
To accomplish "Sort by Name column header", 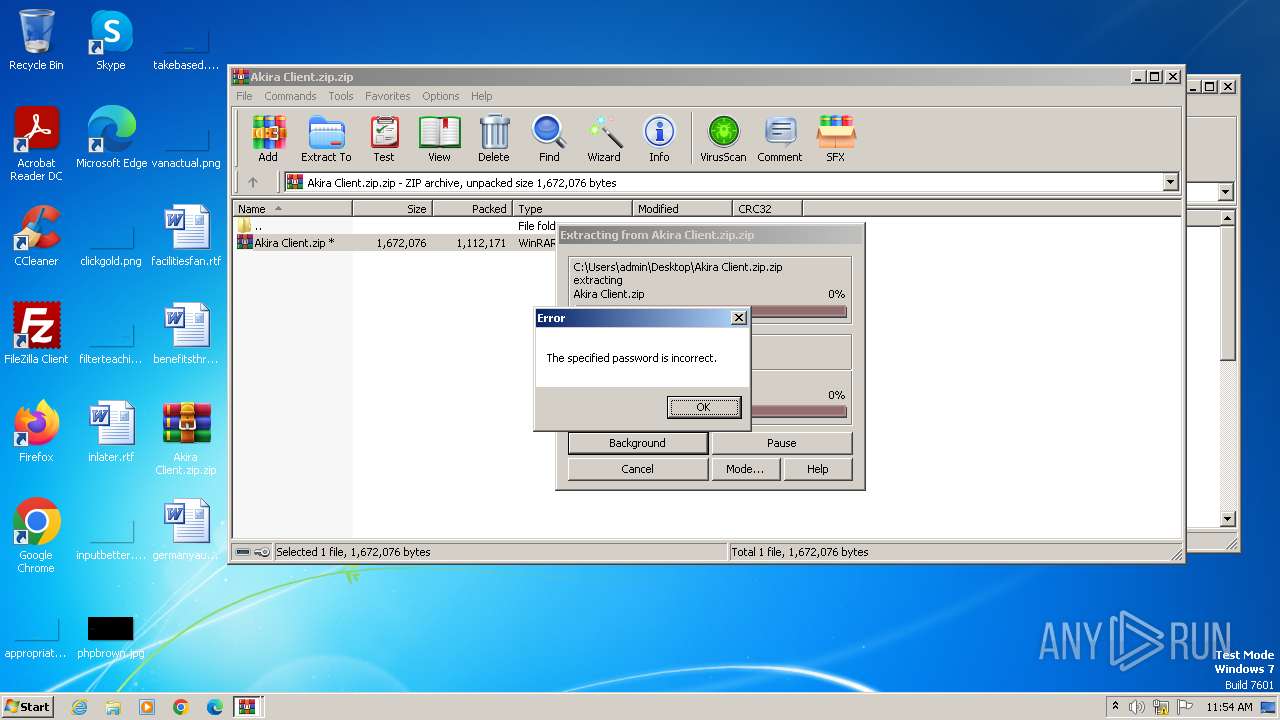I will pyautogui.click(x=292, y=209).
